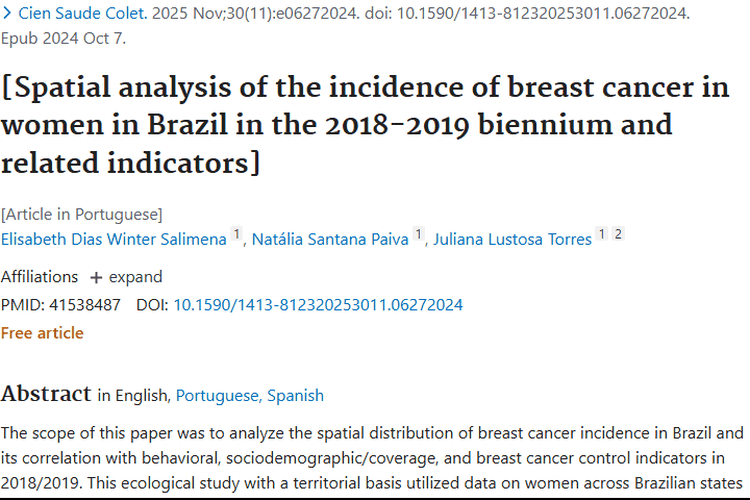Click the Free article label
The height and width of the screenshot is (500, 750).
[42, 333]
